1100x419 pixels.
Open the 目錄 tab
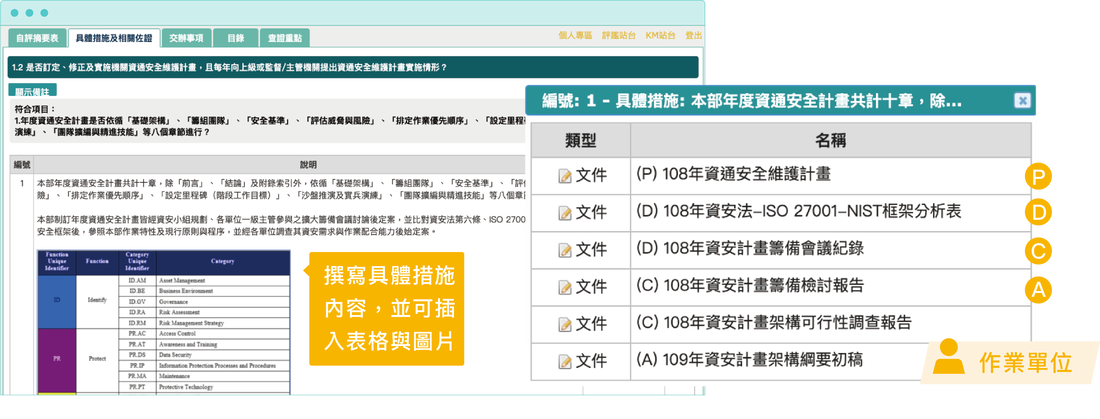pyautogui.click(x=235, y=38)
